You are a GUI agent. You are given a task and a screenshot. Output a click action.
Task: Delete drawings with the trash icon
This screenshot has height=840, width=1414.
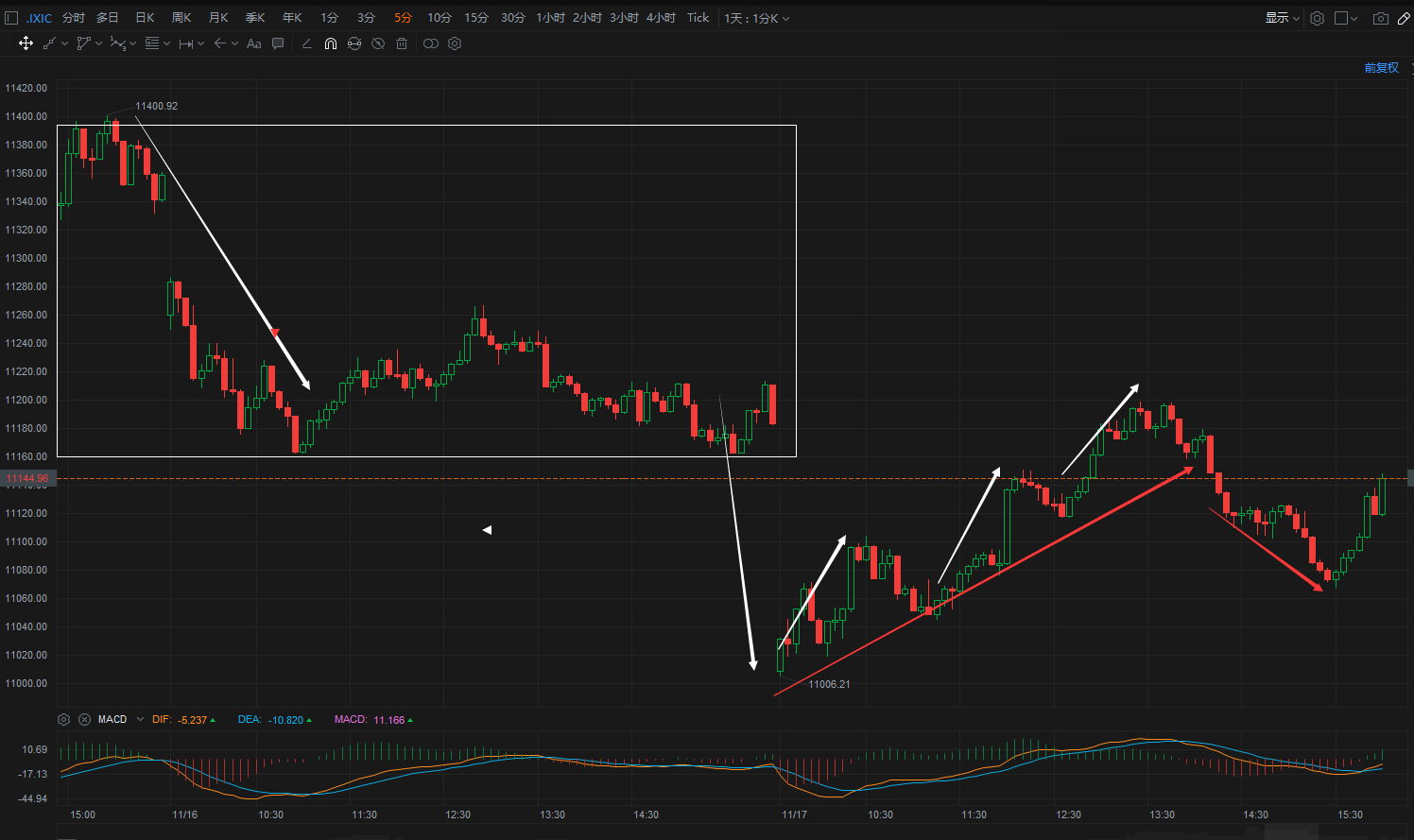[x=402, y=43]
